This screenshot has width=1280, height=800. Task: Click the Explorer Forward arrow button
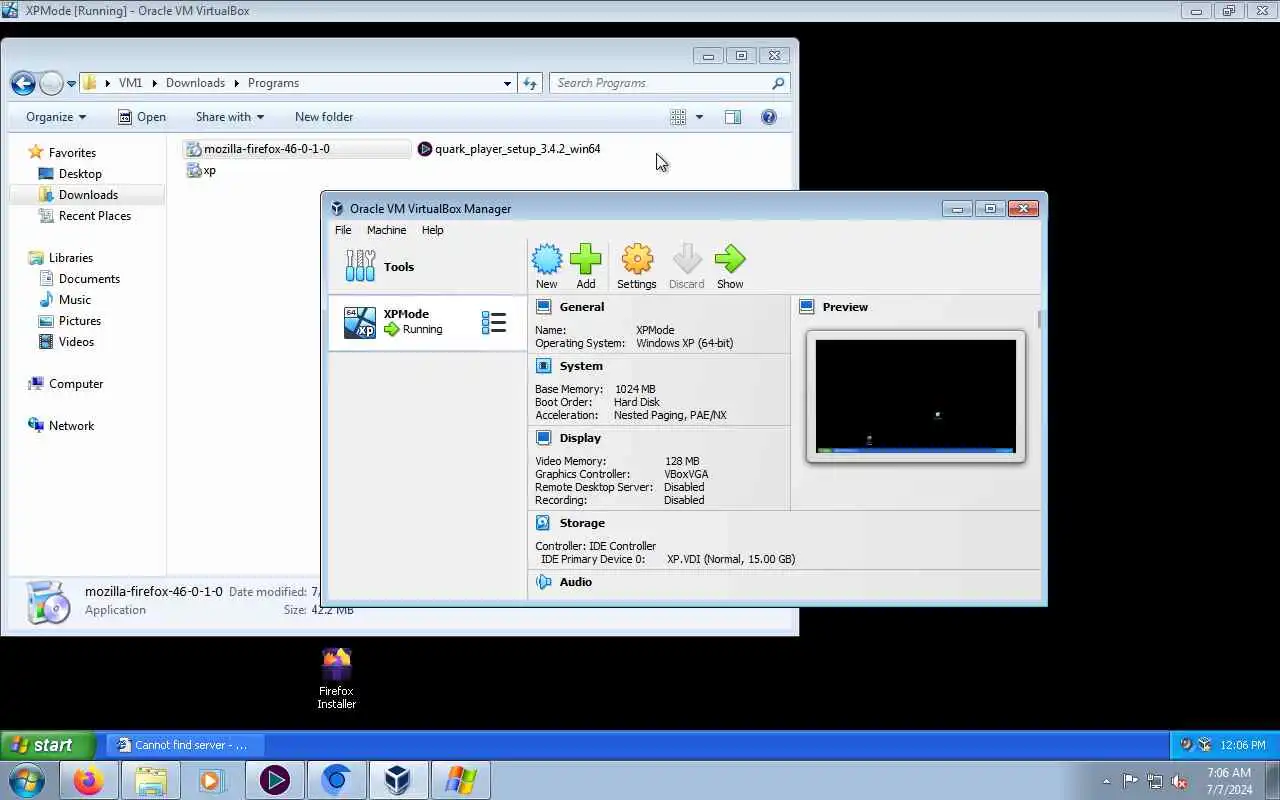tap(51, 83)
